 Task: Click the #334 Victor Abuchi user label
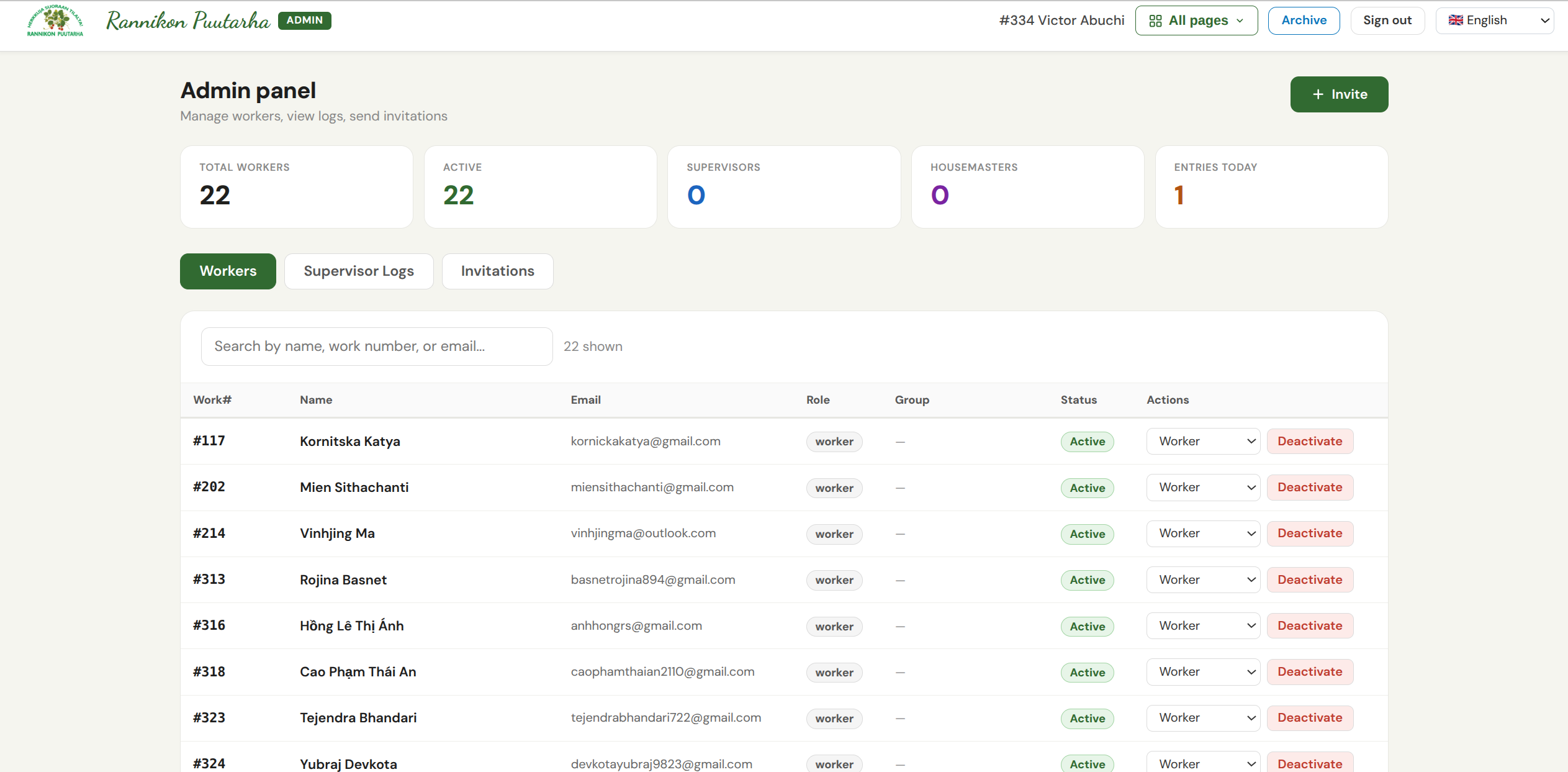pyautogui.click(x=1061, y=20)
